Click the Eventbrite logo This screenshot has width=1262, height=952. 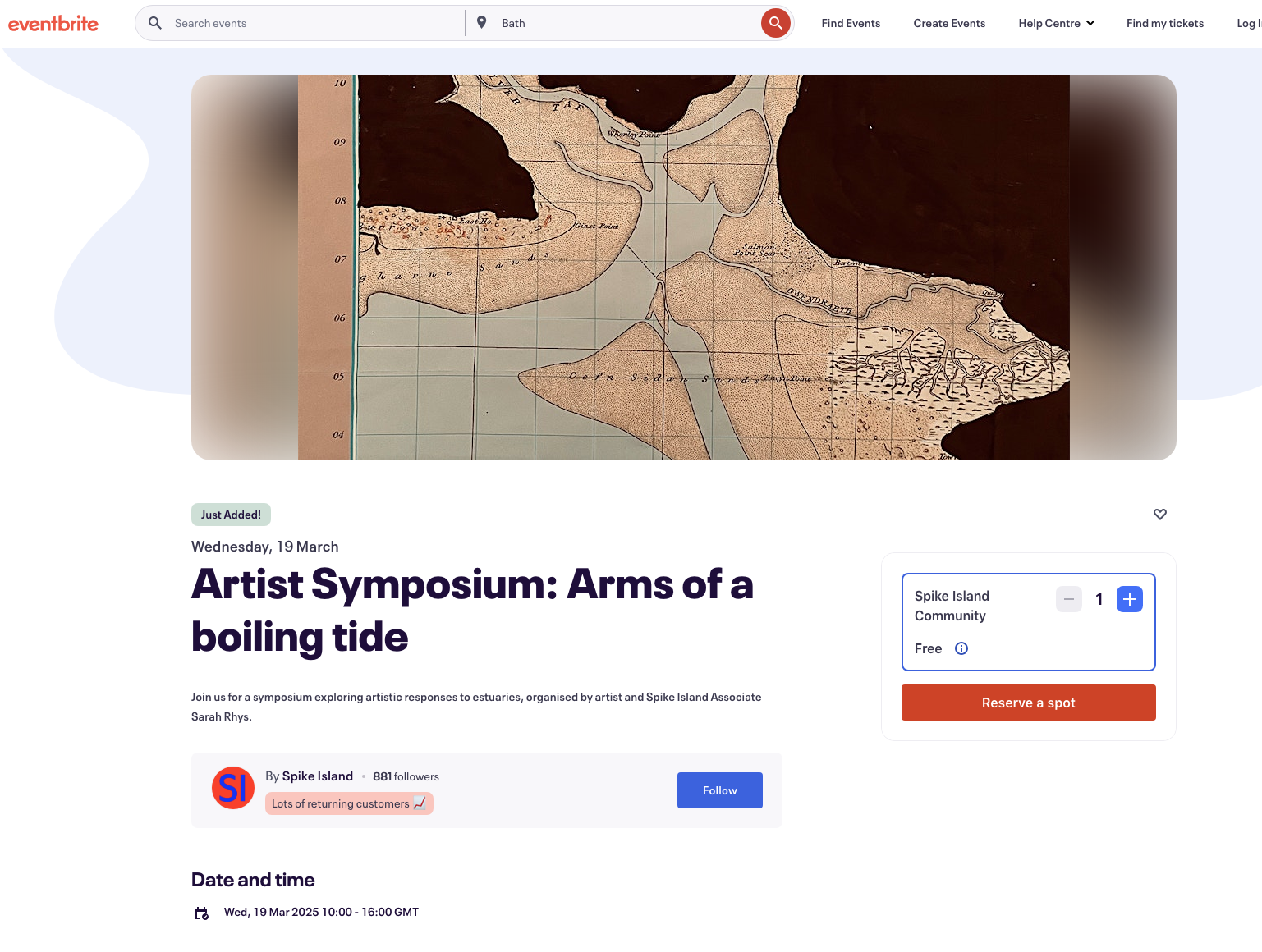point(53,24)
